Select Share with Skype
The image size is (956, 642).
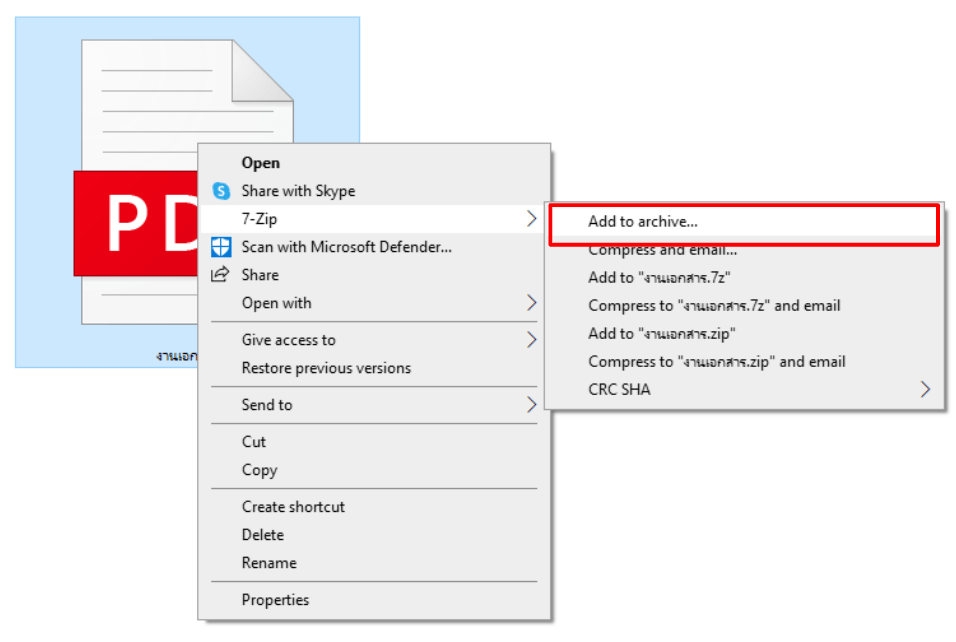click(374, 191)
